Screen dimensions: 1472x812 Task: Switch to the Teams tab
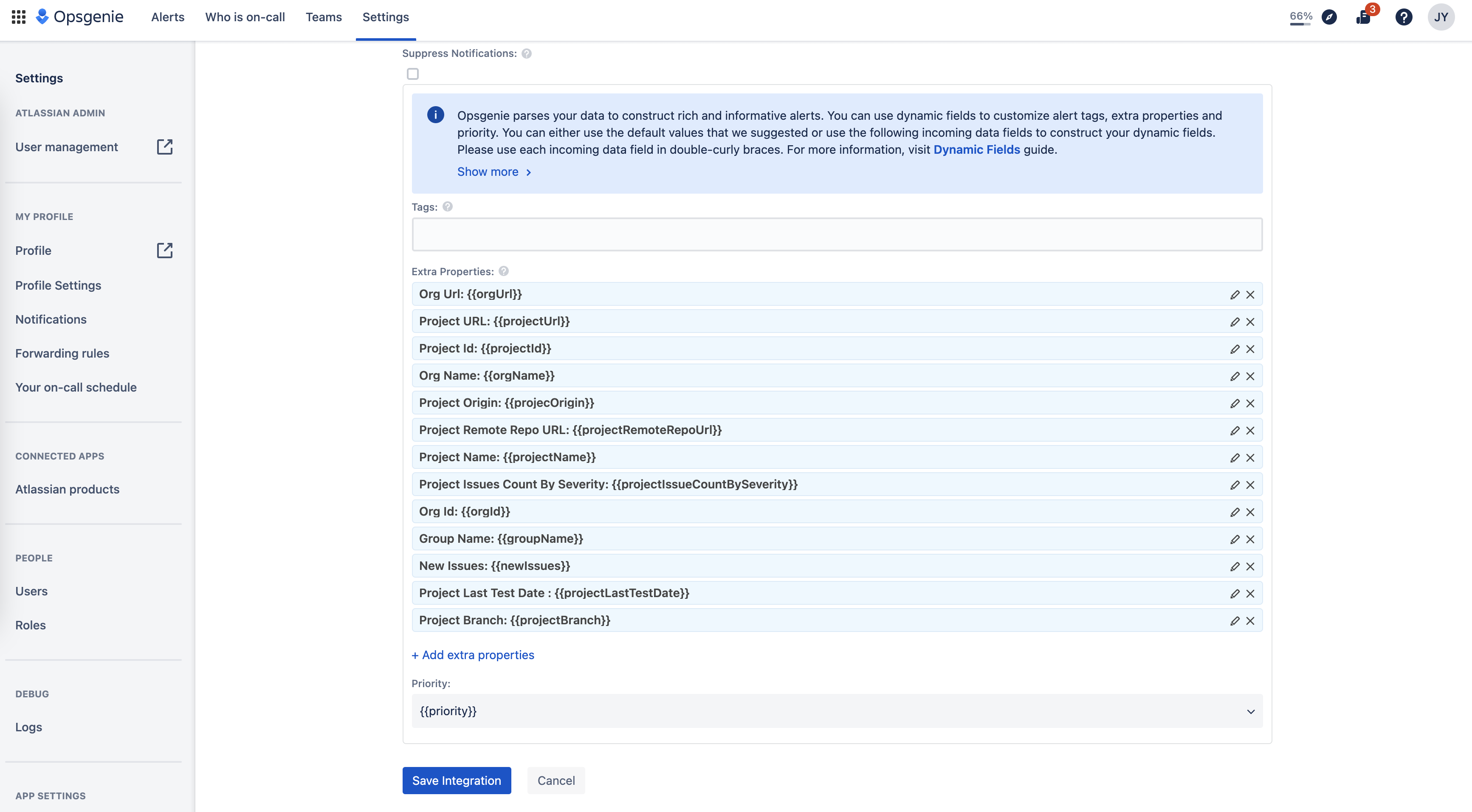click(x=324, y=17)
